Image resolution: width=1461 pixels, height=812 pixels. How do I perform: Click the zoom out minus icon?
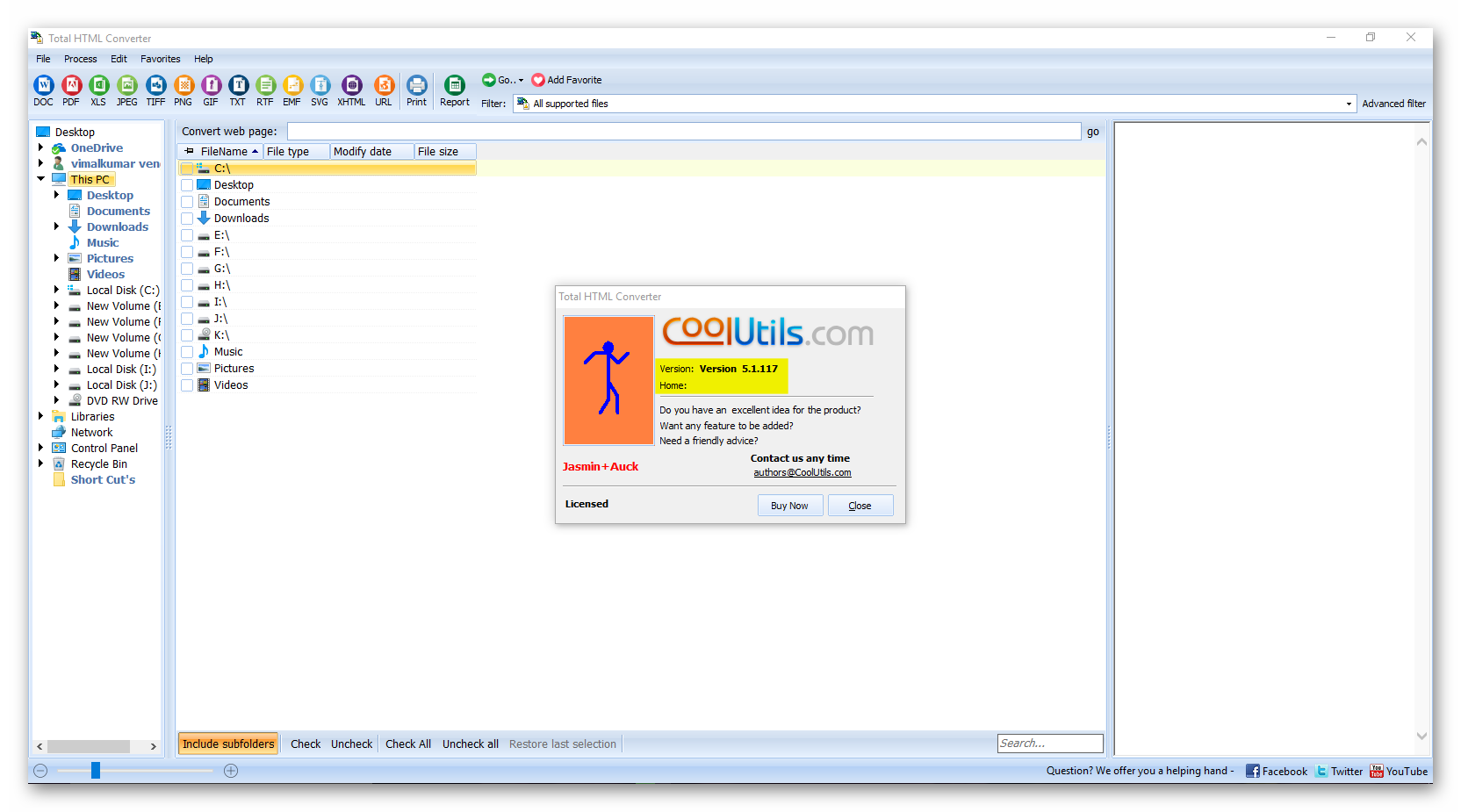[40, 771]
